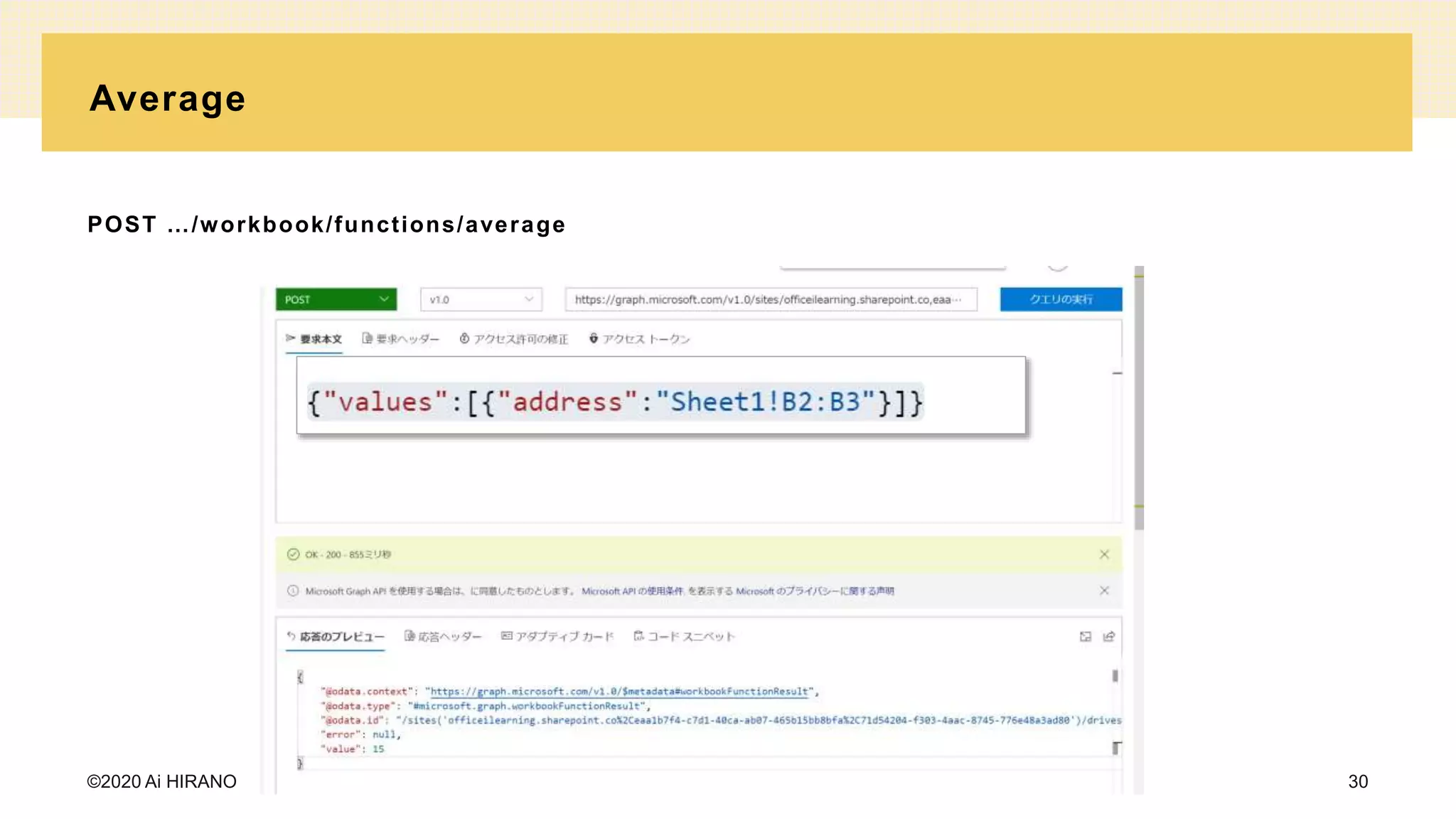Switch to the 要求ヘッダー tab
Viewport: 1456px width, 819px height.
(x=401, y=339)
